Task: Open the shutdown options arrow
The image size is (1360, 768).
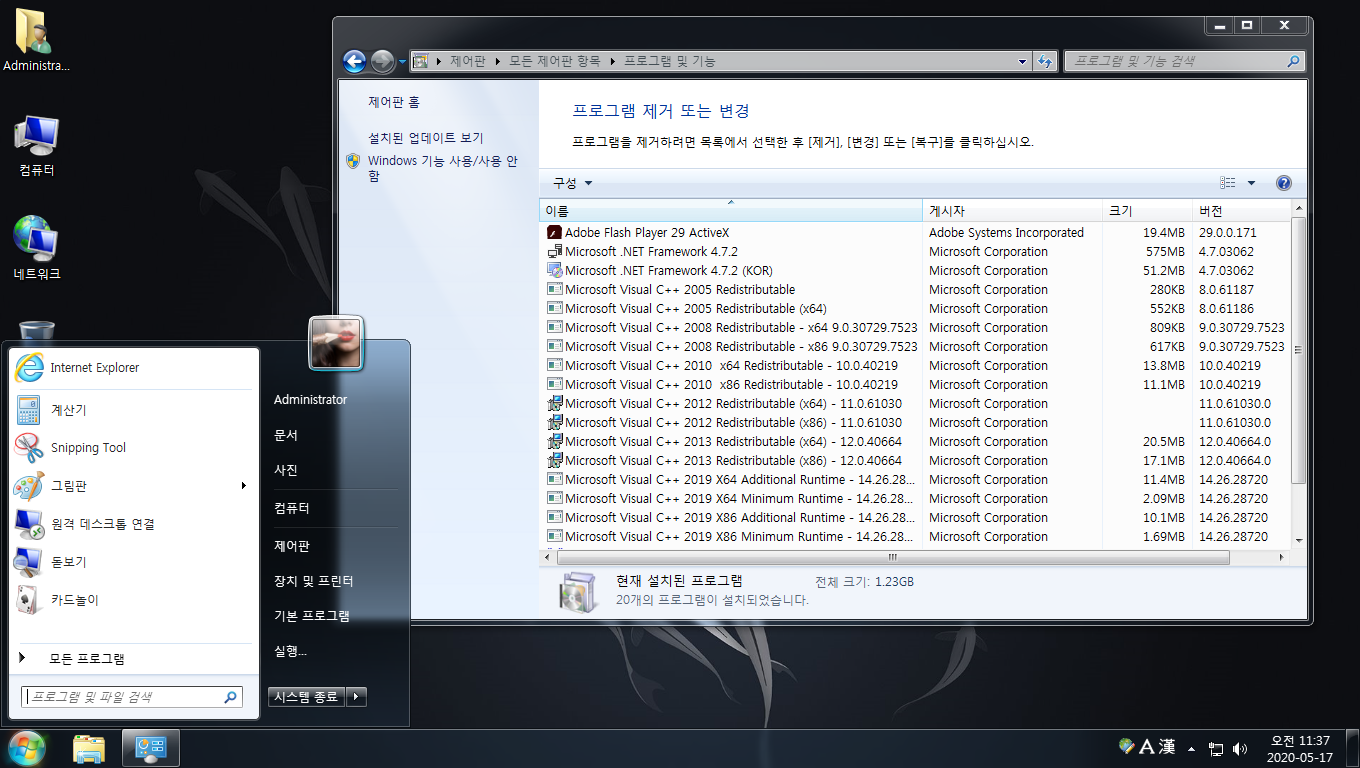Action: click(x=356, y=697)
